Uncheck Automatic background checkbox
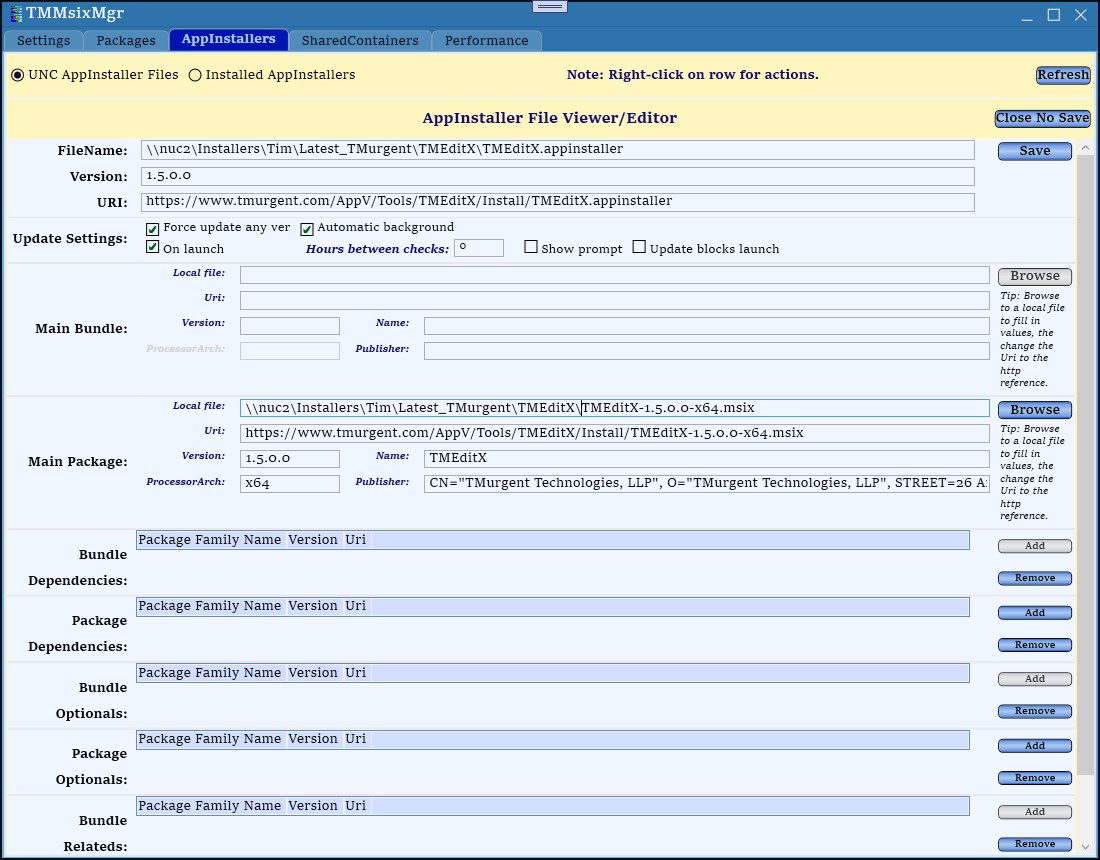This screenshot has height=860, width=1100. point(307,229)
